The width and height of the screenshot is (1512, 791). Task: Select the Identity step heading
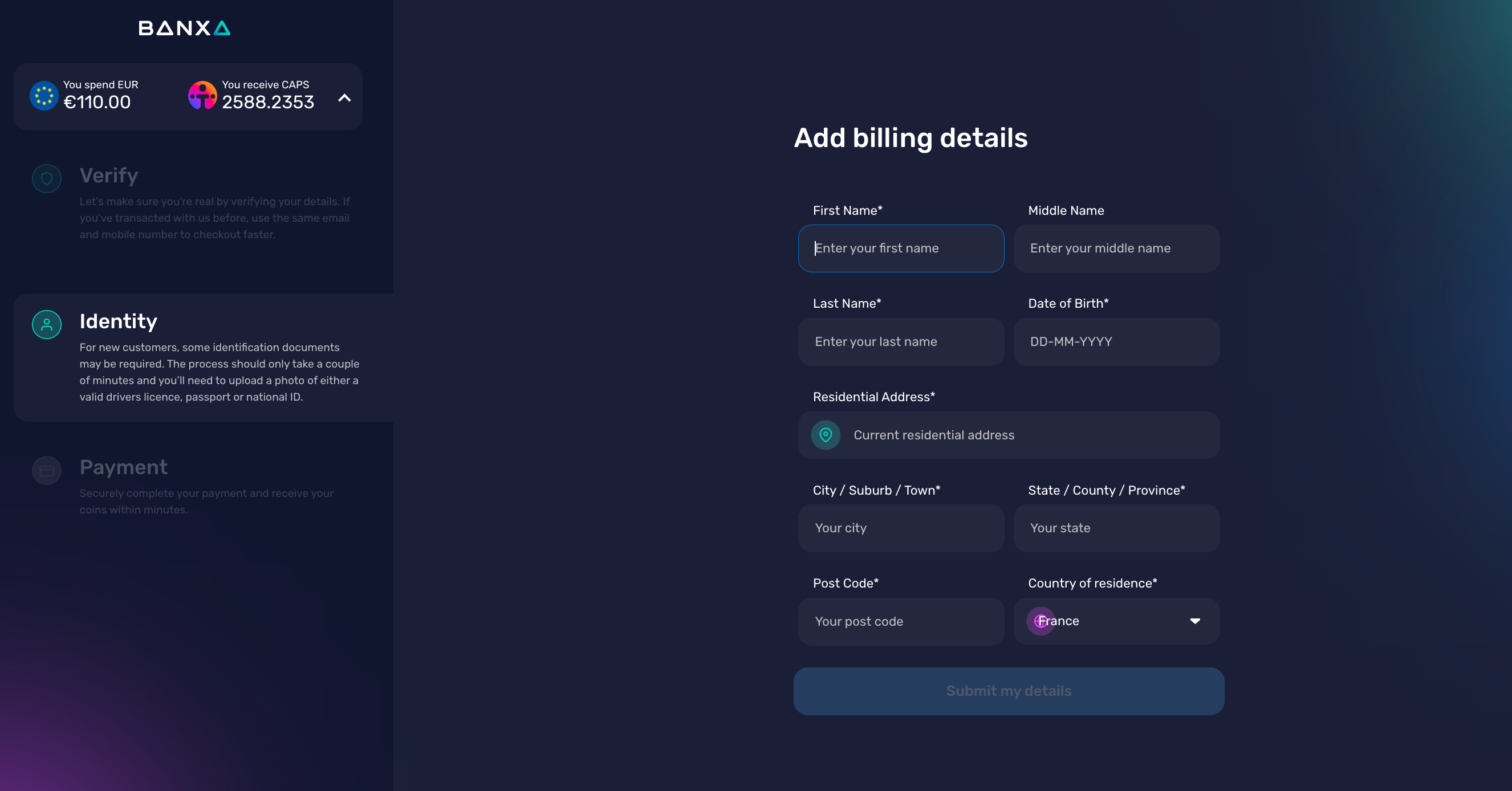tap(119, 321)
